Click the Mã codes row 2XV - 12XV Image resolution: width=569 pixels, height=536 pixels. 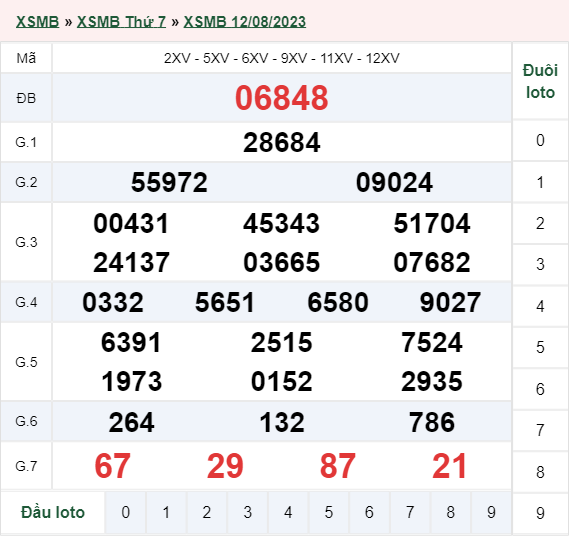[282, 58]
